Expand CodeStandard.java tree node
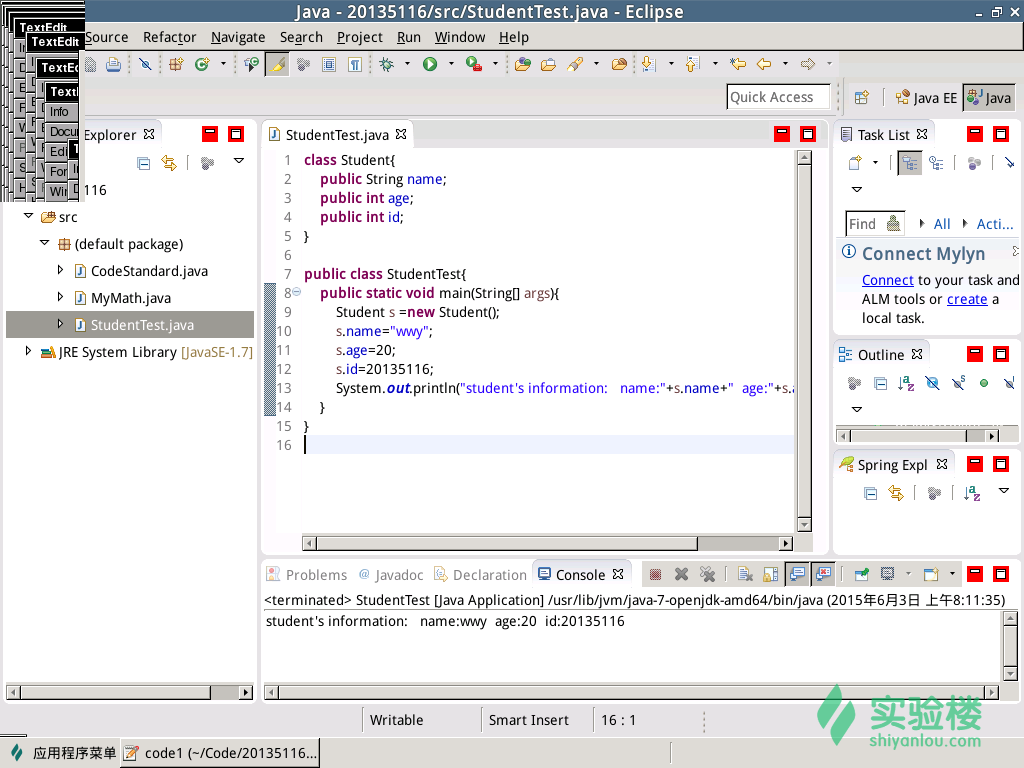 60,270
